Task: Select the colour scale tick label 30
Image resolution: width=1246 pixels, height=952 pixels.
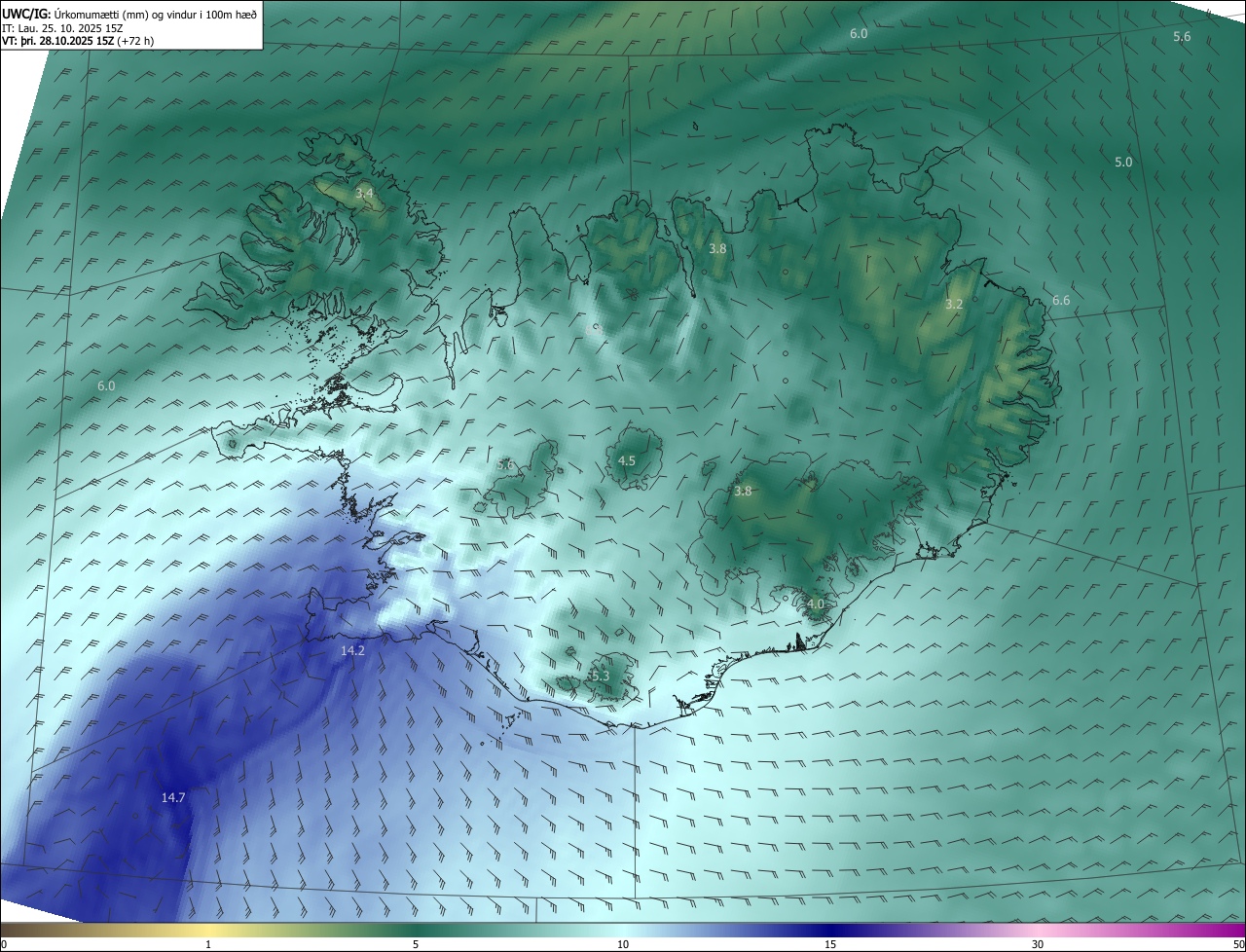Action: 1038,944
